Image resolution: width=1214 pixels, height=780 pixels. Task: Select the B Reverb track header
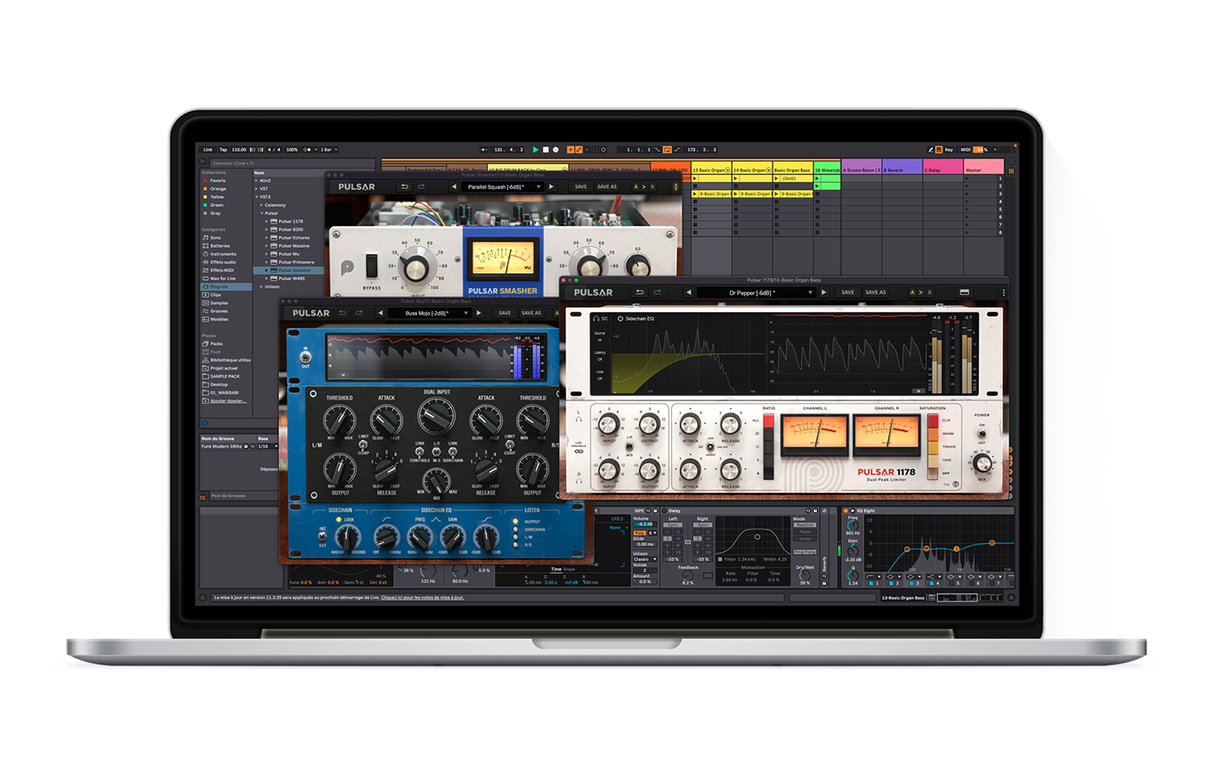pyautogui.click(x=901, y=170)
